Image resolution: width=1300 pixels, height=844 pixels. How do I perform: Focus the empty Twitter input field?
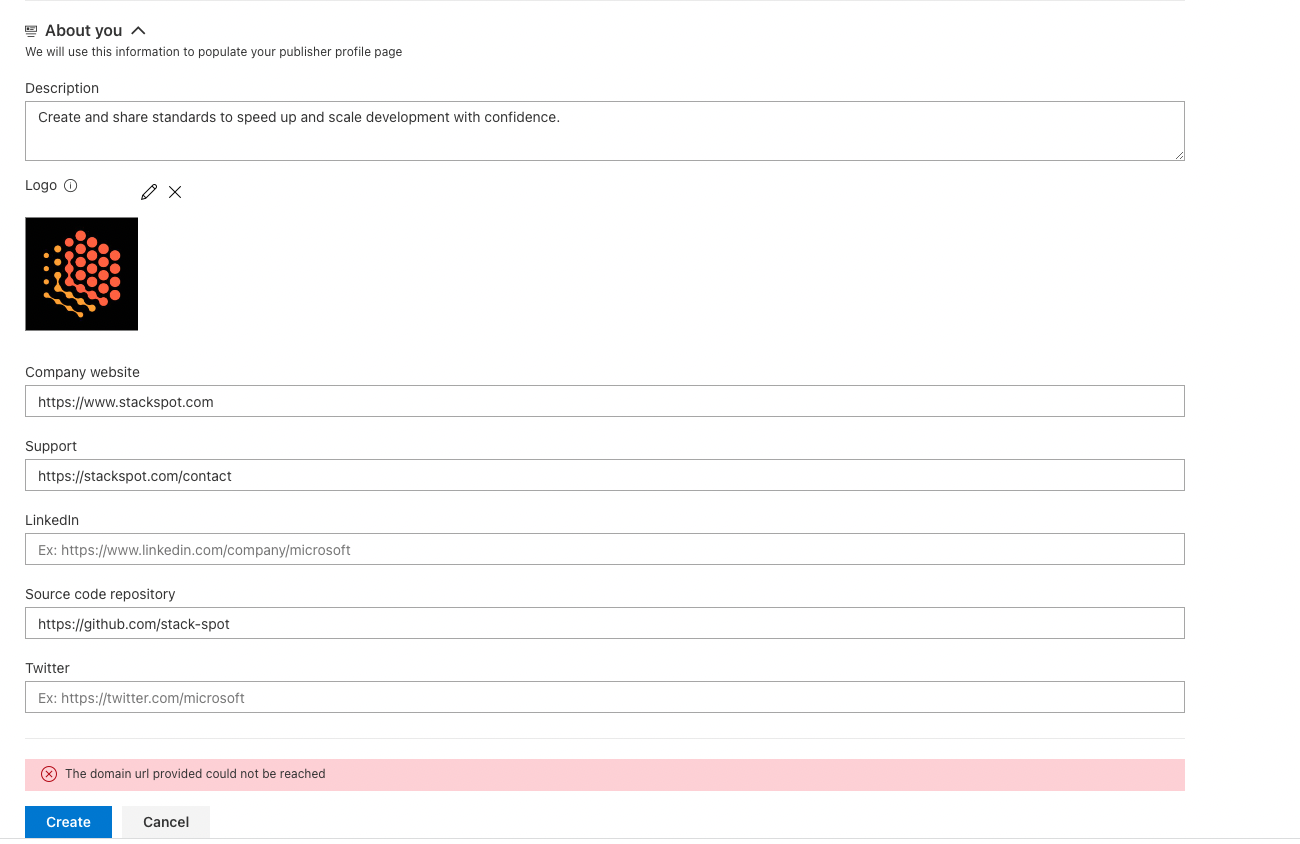(605, 697)
